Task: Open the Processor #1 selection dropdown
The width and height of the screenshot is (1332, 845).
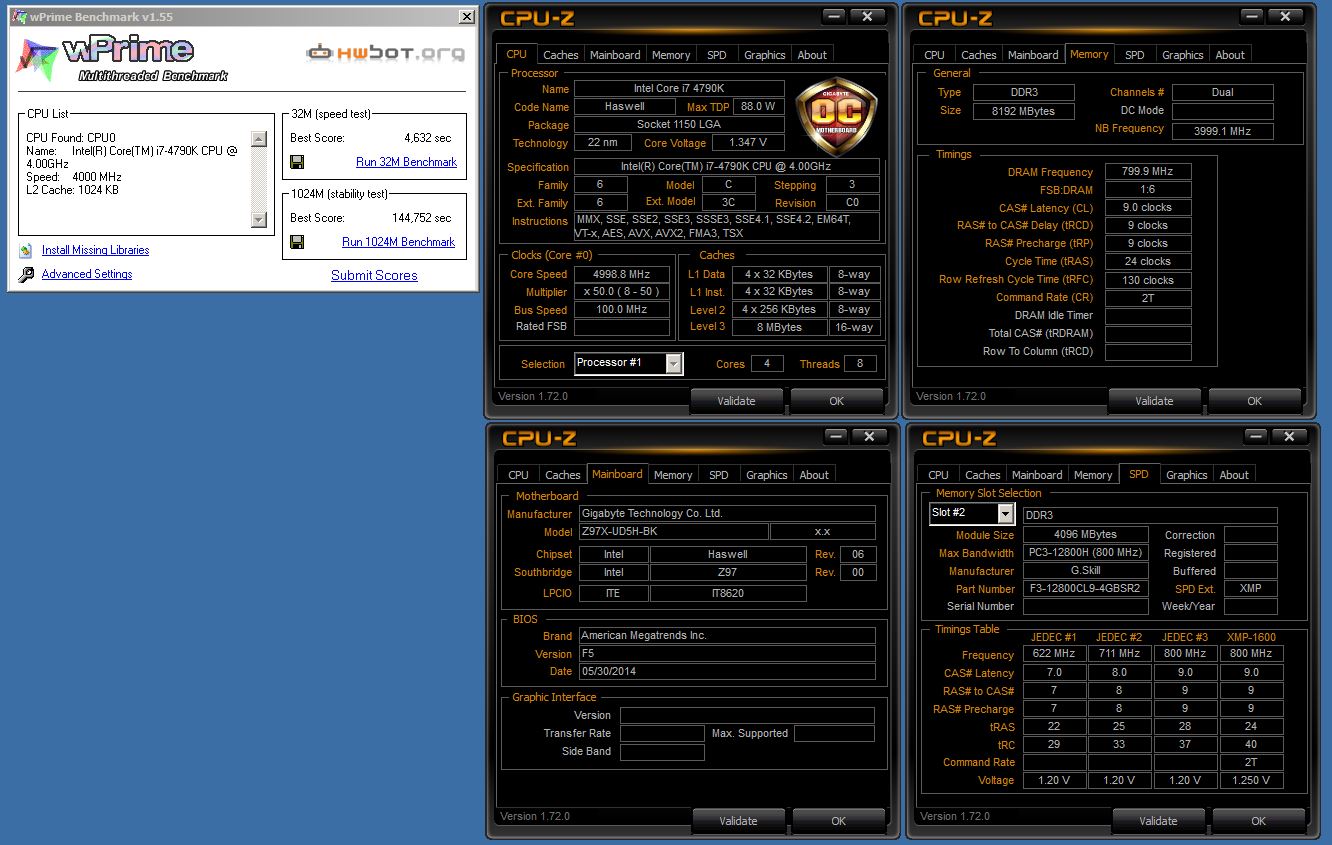Action: 674,364
